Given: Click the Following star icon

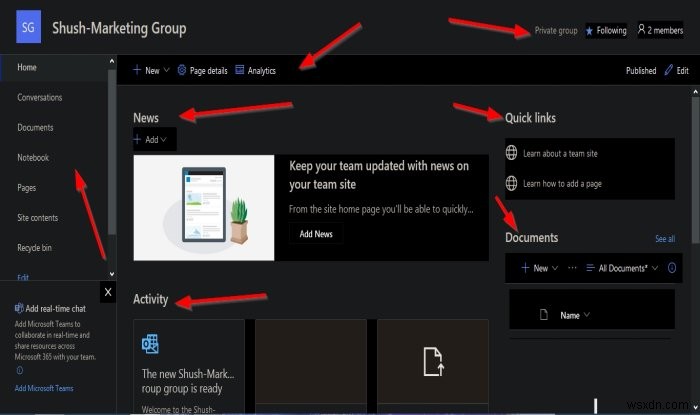Looking at the screenshot, I should [589, 31].
